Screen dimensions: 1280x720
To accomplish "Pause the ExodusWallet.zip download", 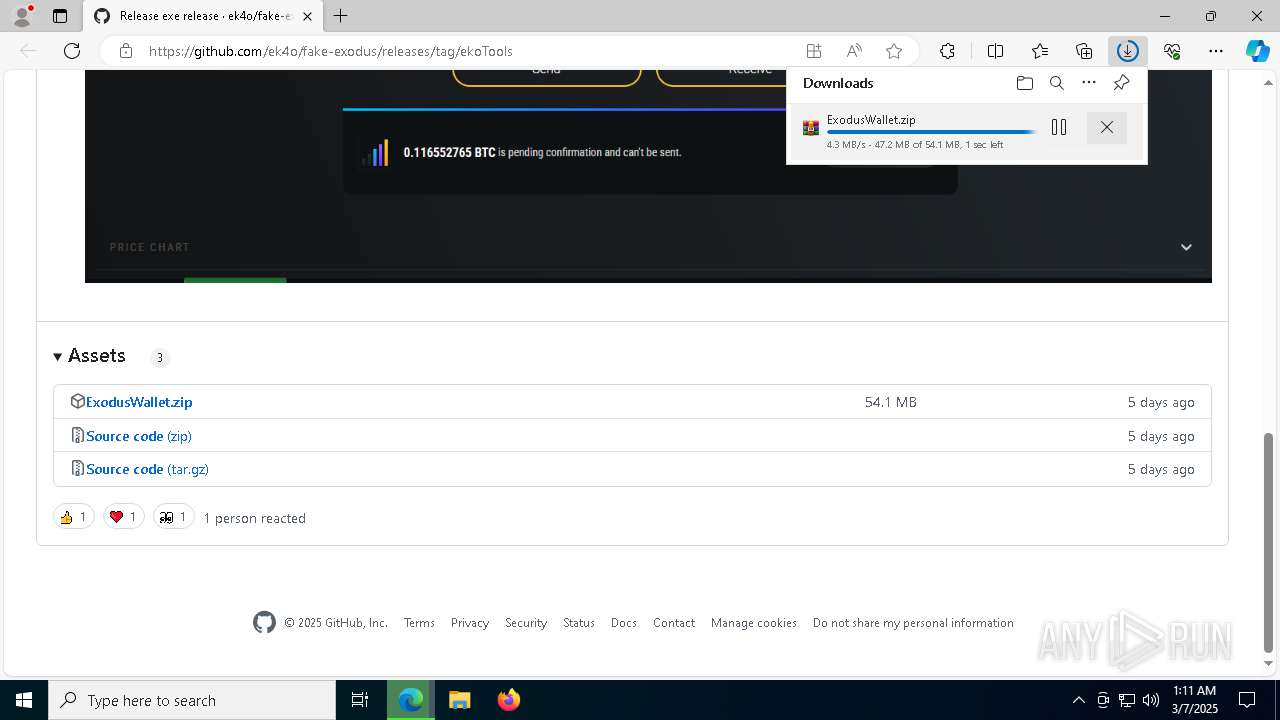I will pos(1059,127).
